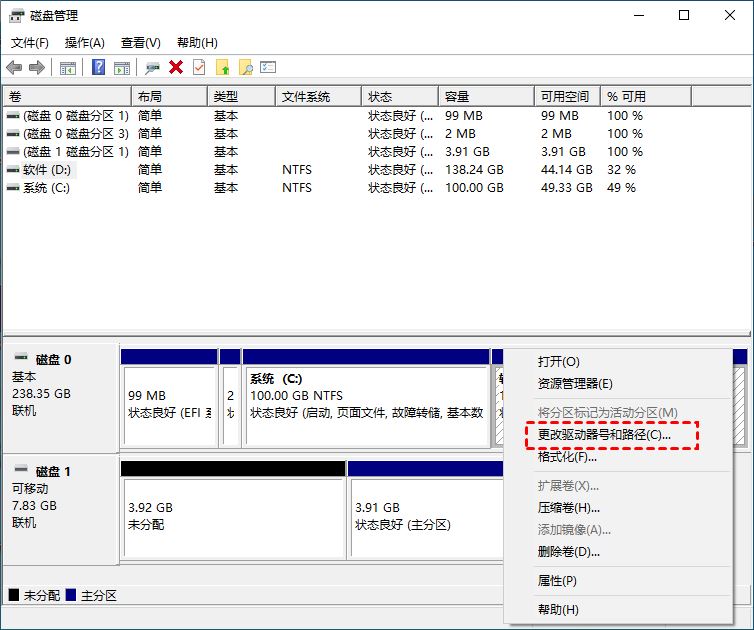Open the 文件(F) menu
Image resolution: width=754 pixels, height=630 pixels.
tap(30, 43)
